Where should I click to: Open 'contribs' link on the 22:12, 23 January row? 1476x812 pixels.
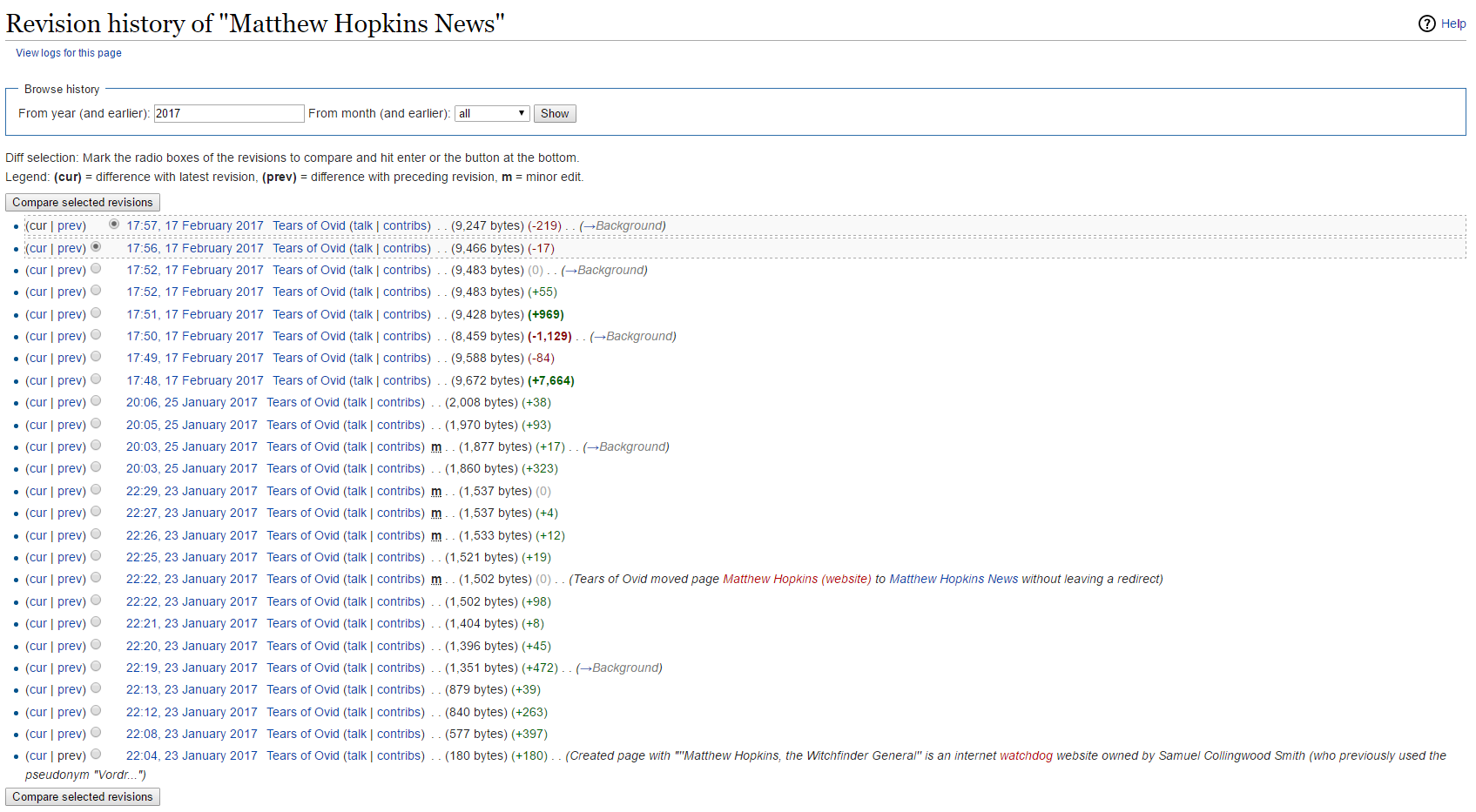pos(401,712)
